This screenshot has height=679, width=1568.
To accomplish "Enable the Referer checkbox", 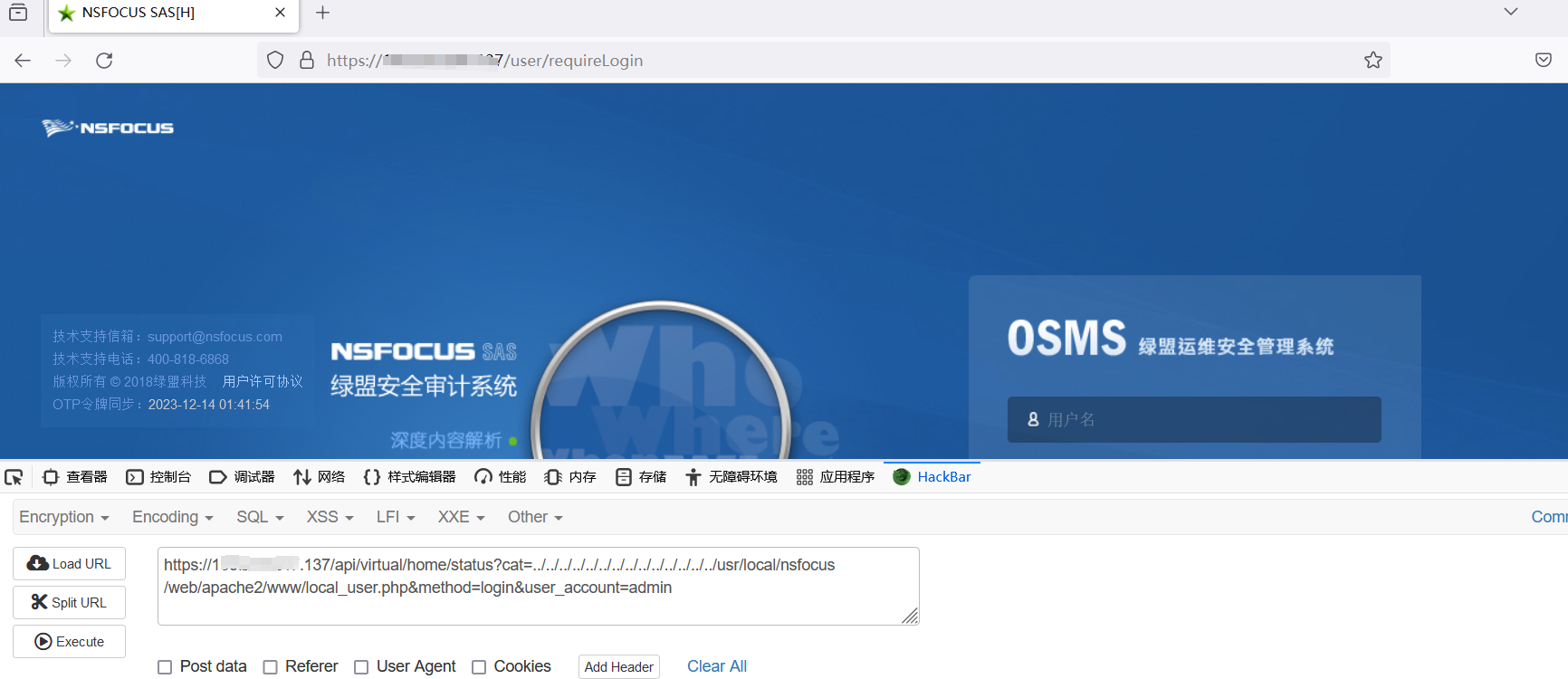I will click(x=270, y=667).
